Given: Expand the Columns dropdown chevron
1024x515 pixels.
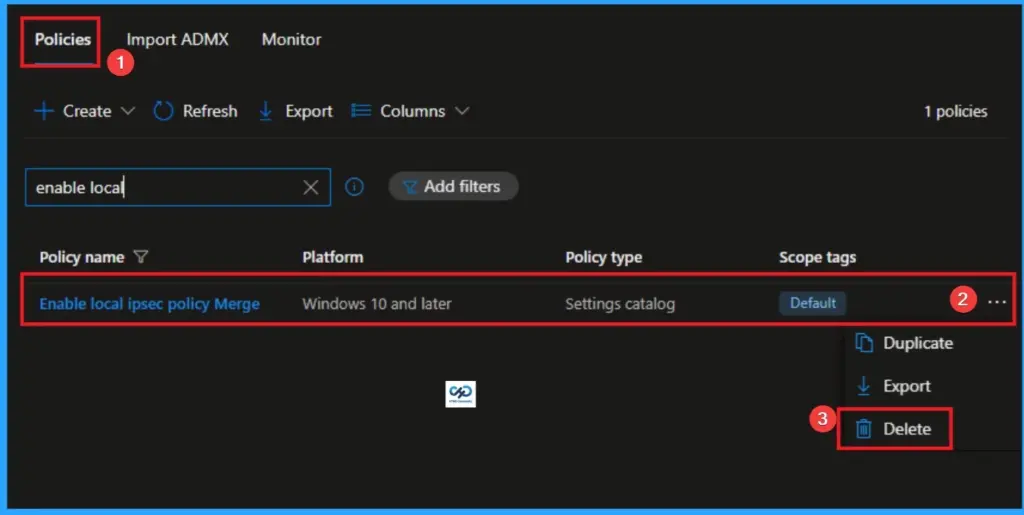Looking at the screenshot, I should (462, 111).
